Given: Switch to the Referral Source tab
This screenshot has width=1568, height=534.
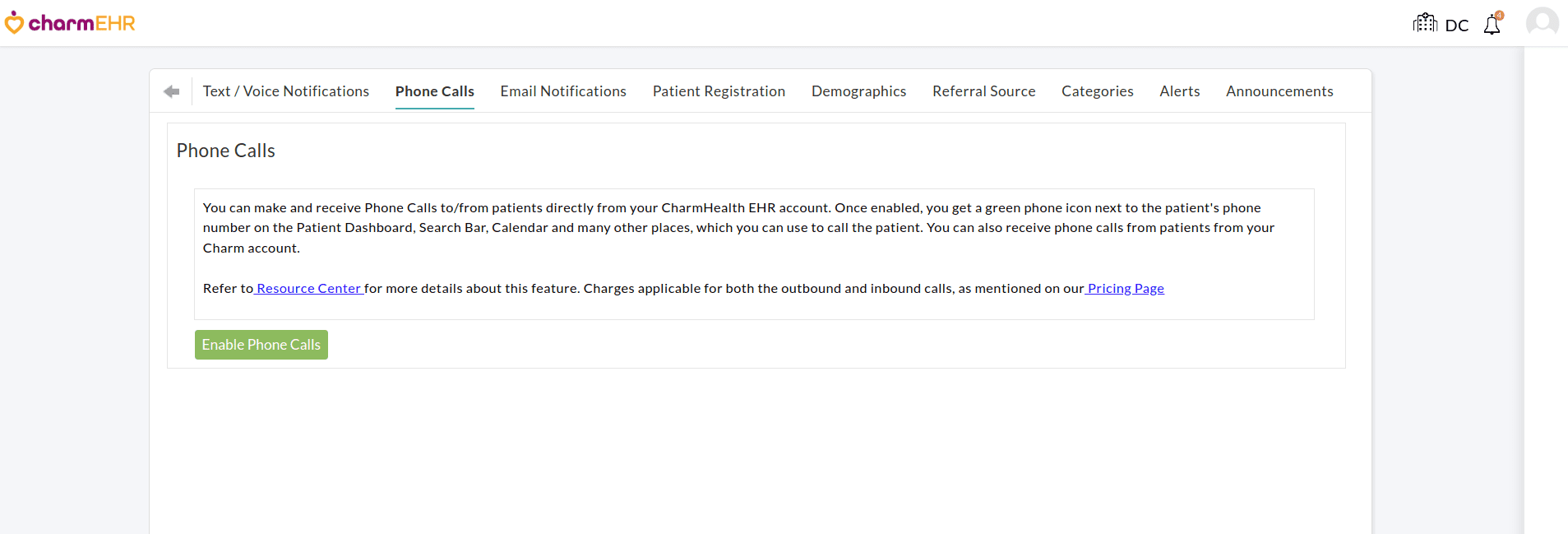Looking at the screenshot, I should [x=983, y=91].
